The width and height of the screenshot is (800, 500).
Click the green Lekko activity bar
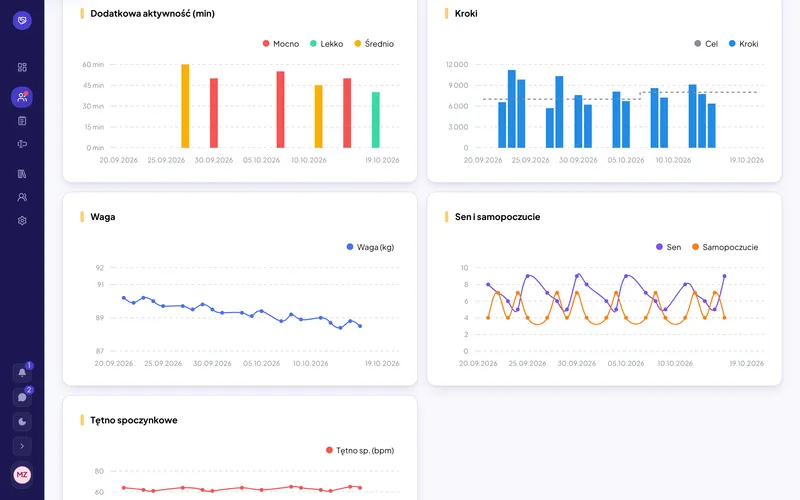point(376,120)
